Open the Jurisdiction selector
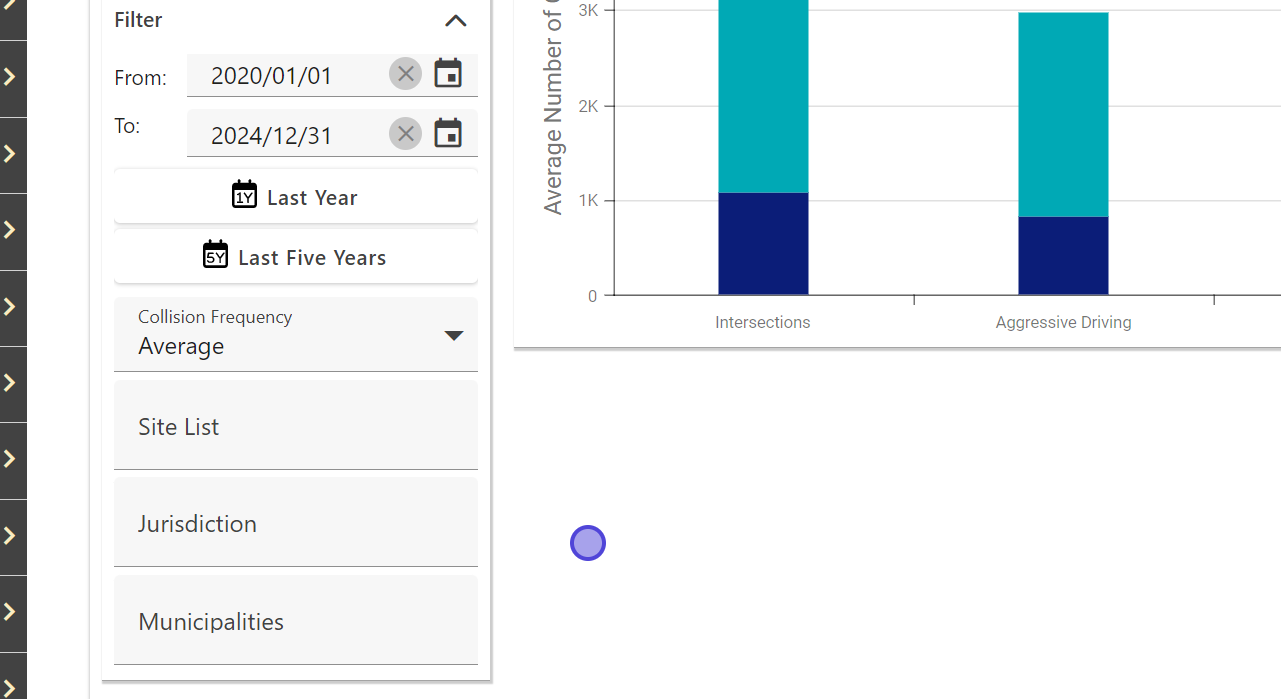This screenshot has height=699, width=1281. click(x=295, y=523)
